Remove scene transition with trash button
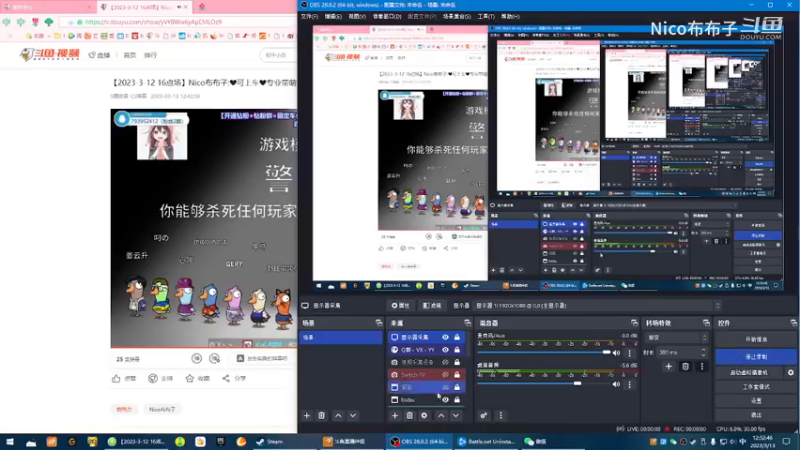Screen dimensions: 800x450 coord(685,366)
